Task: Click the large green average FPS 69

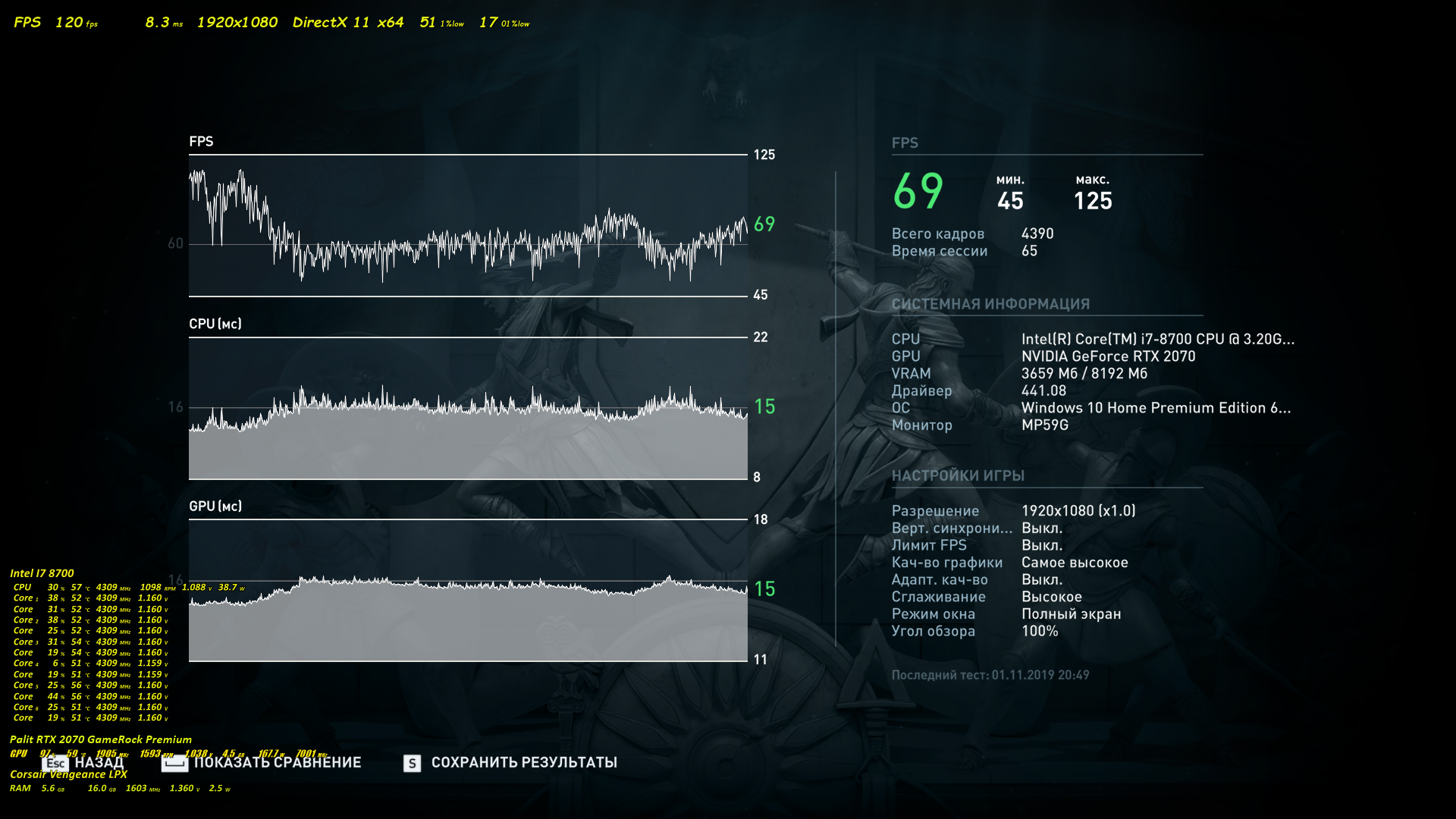Action: click(918, 191)
